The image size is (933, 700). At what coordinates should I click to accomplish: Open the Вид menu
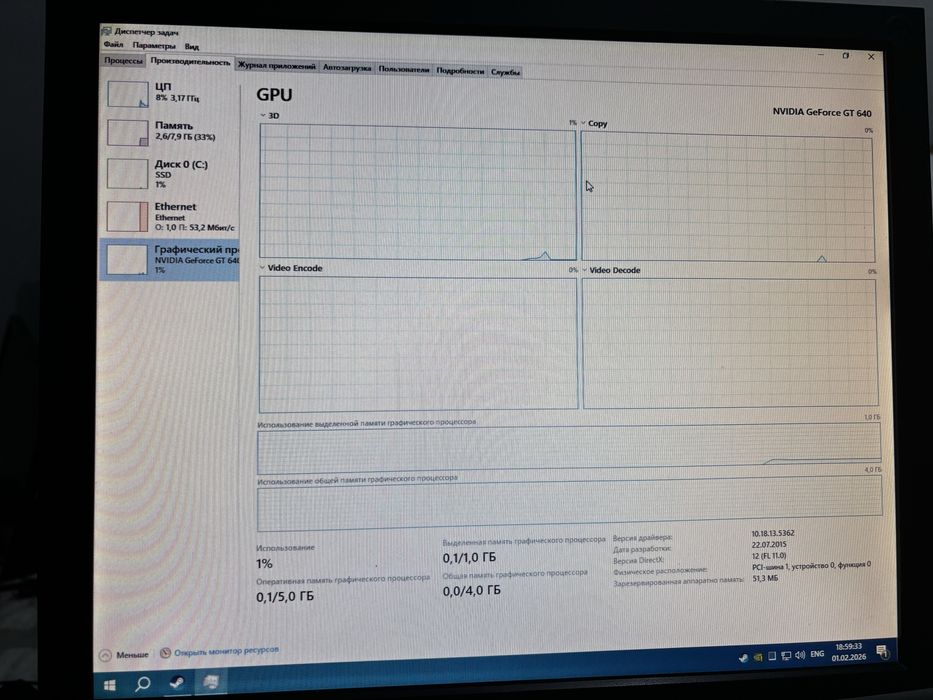192,46
